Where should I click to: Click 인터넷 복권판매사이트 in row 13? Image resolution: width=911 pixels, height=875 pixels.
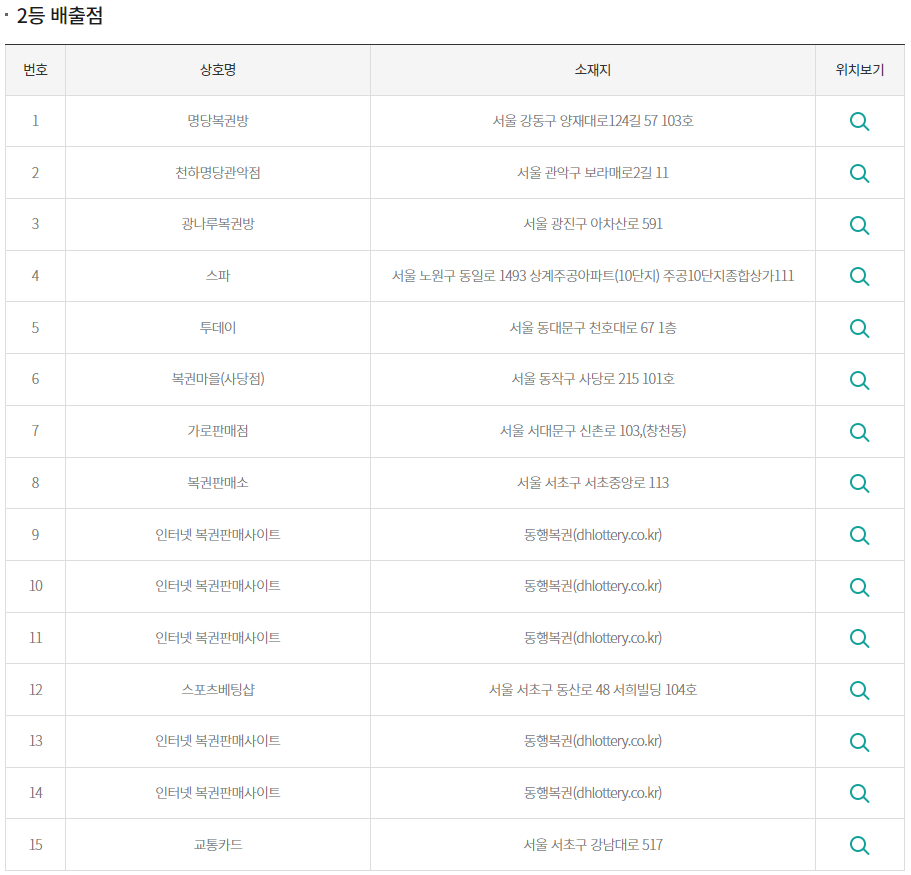pos(218,741)
